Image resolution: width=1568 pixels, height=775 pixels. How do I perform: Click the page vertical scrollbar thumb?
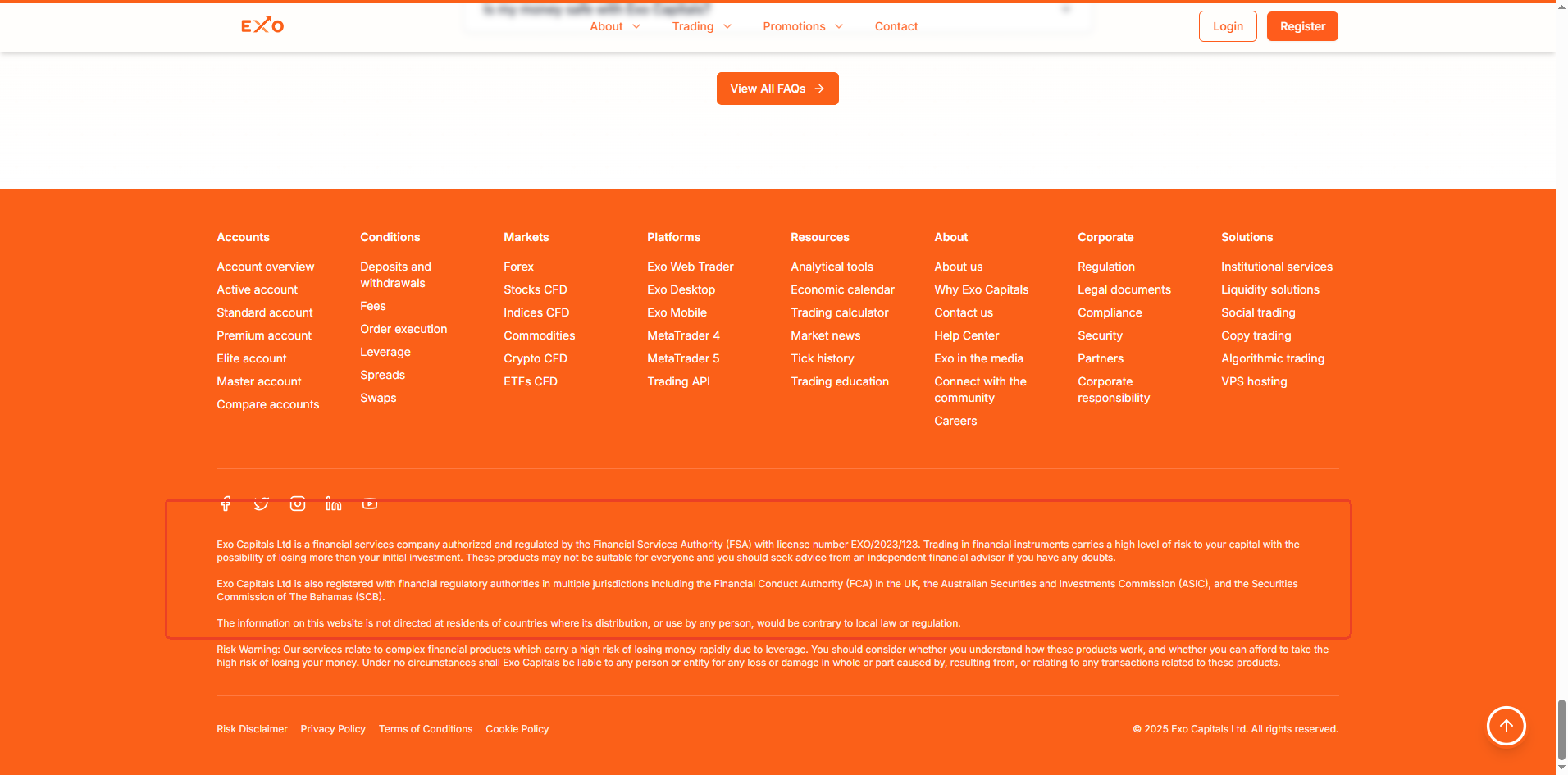click(x=1561, y=730)
